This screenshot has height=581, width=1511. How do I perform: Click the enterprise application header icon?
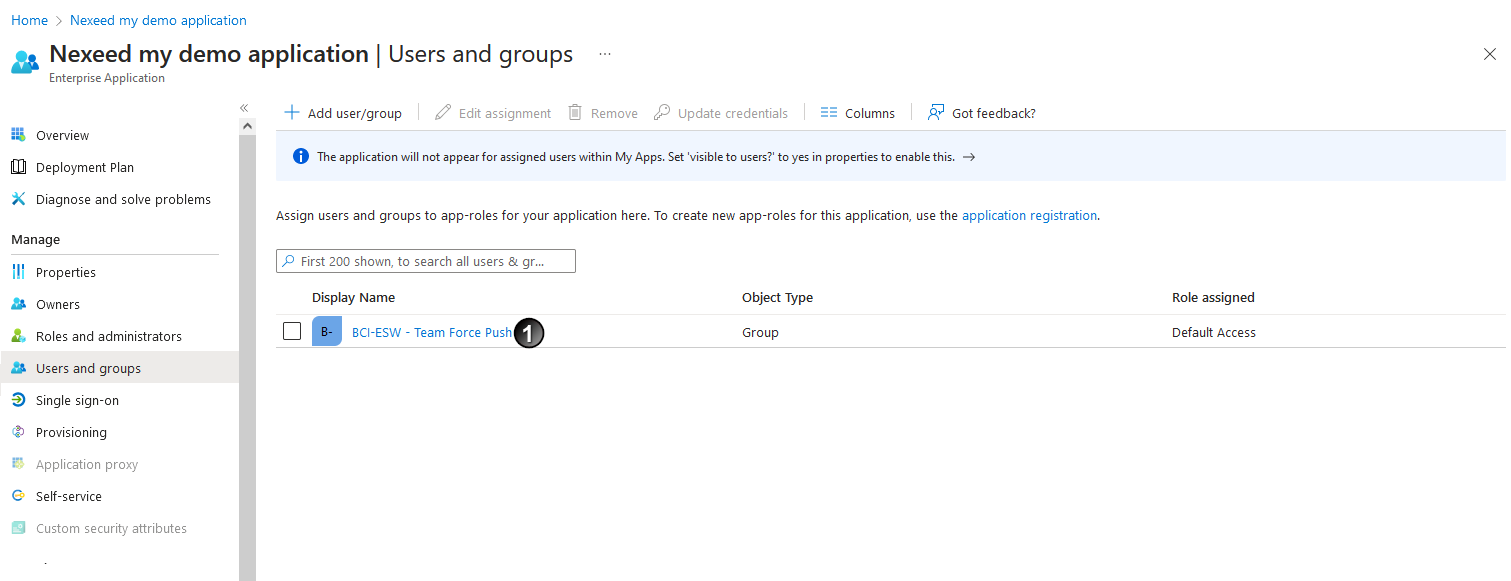(25, 61)
